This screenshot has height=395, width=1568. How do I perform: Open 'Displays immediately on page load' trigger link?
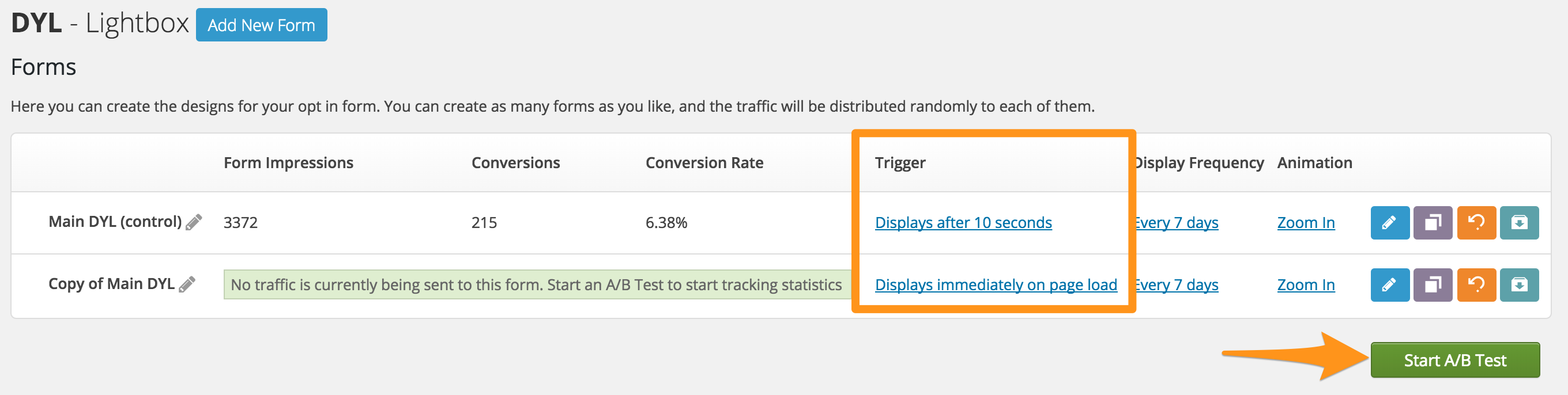coord(996,284)
